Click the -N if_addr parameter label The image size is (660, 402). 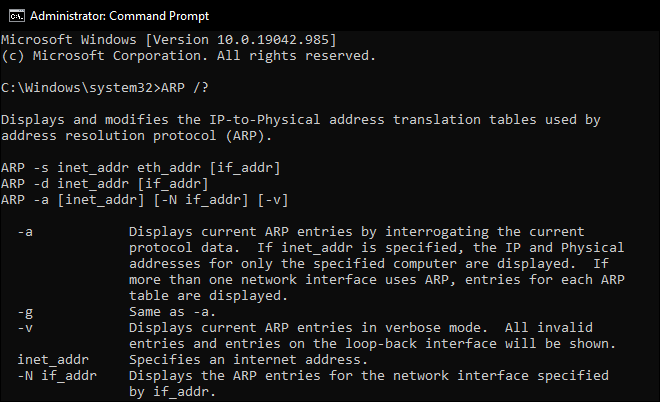[57, 375]
